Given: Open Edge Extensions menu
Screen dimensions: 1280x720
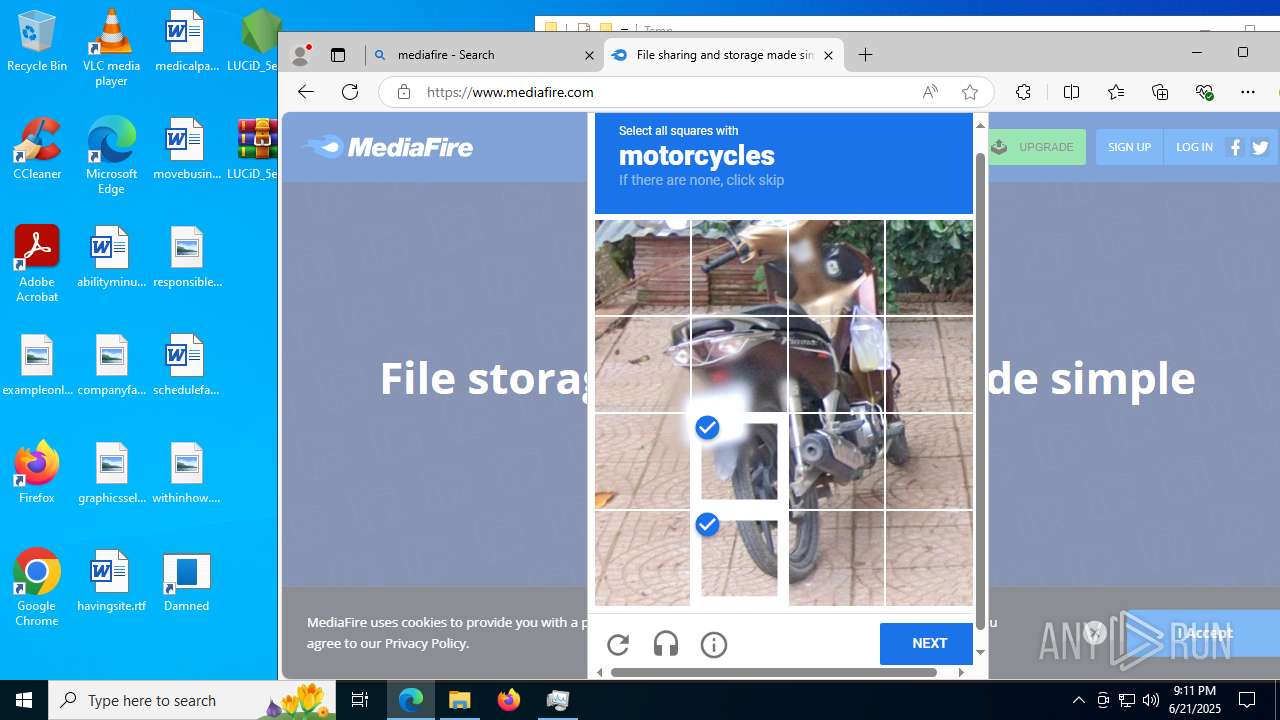Looking at the screenshot, I should tap(1023, 92).
